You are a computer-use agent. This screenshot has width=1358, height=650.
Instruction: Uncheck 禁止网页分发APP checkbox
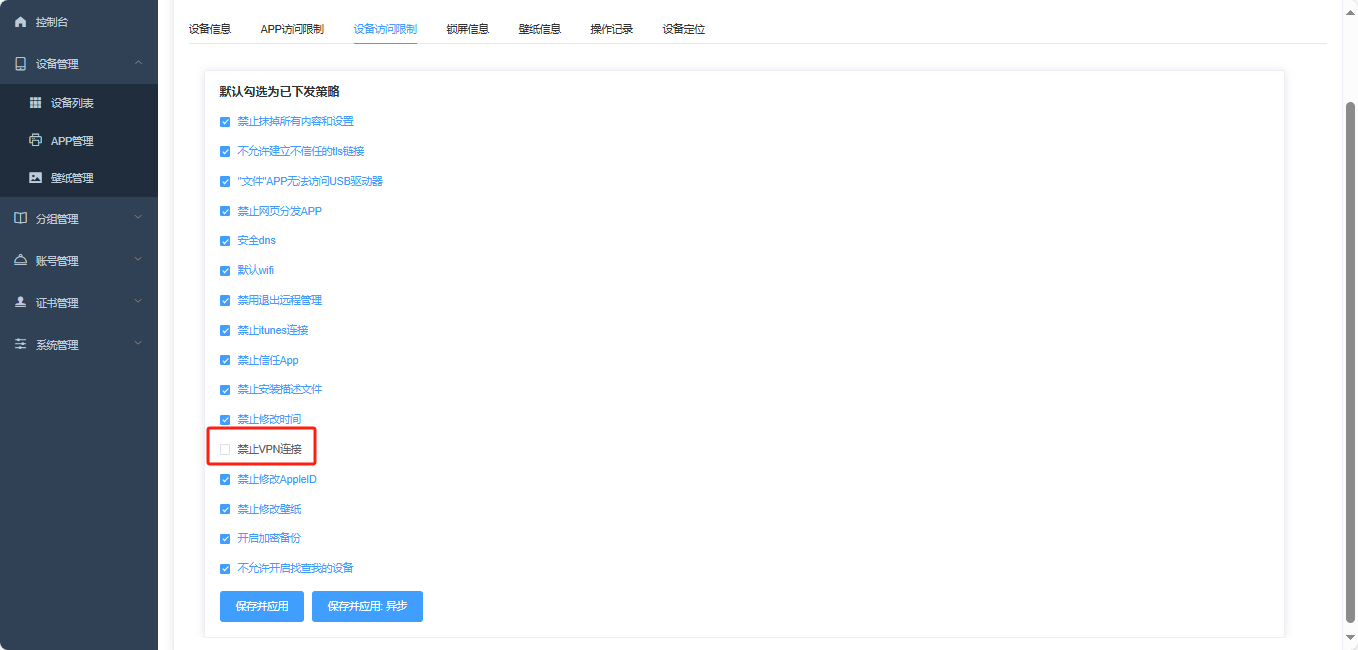[x=225, y=212]
